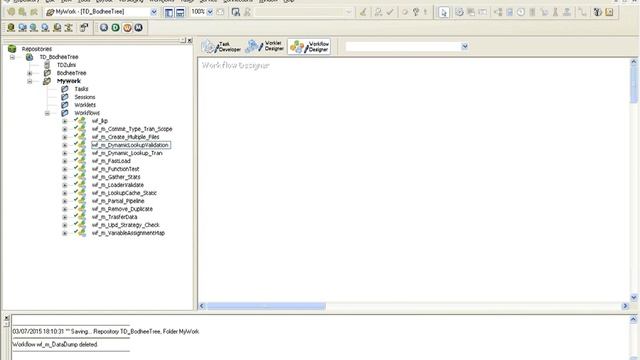Click the Tasks folder icon under Mywork
The image size is (640, 360).
coord(64,89)
